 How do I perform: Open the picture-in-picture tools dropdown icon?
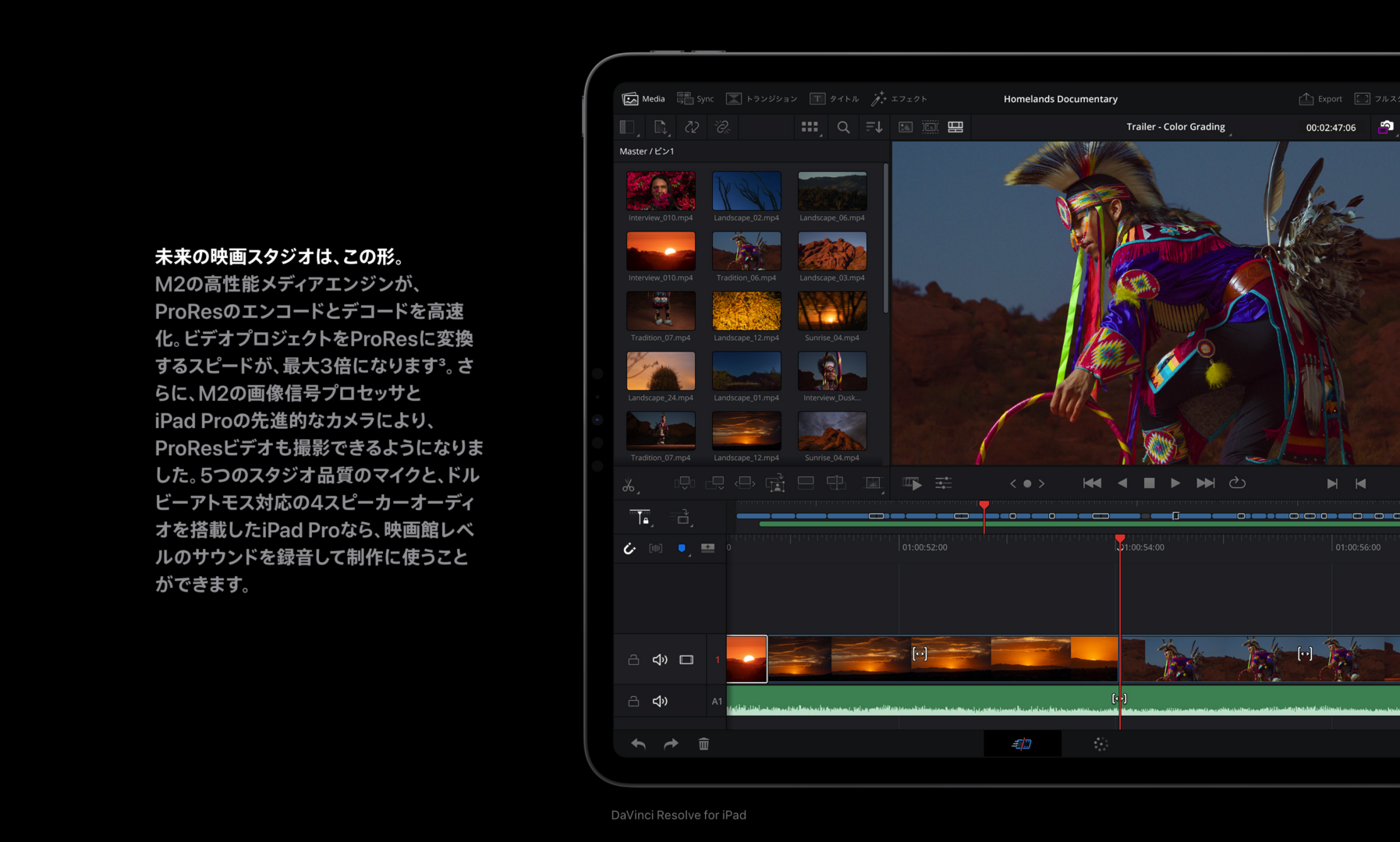click(874, 484)
